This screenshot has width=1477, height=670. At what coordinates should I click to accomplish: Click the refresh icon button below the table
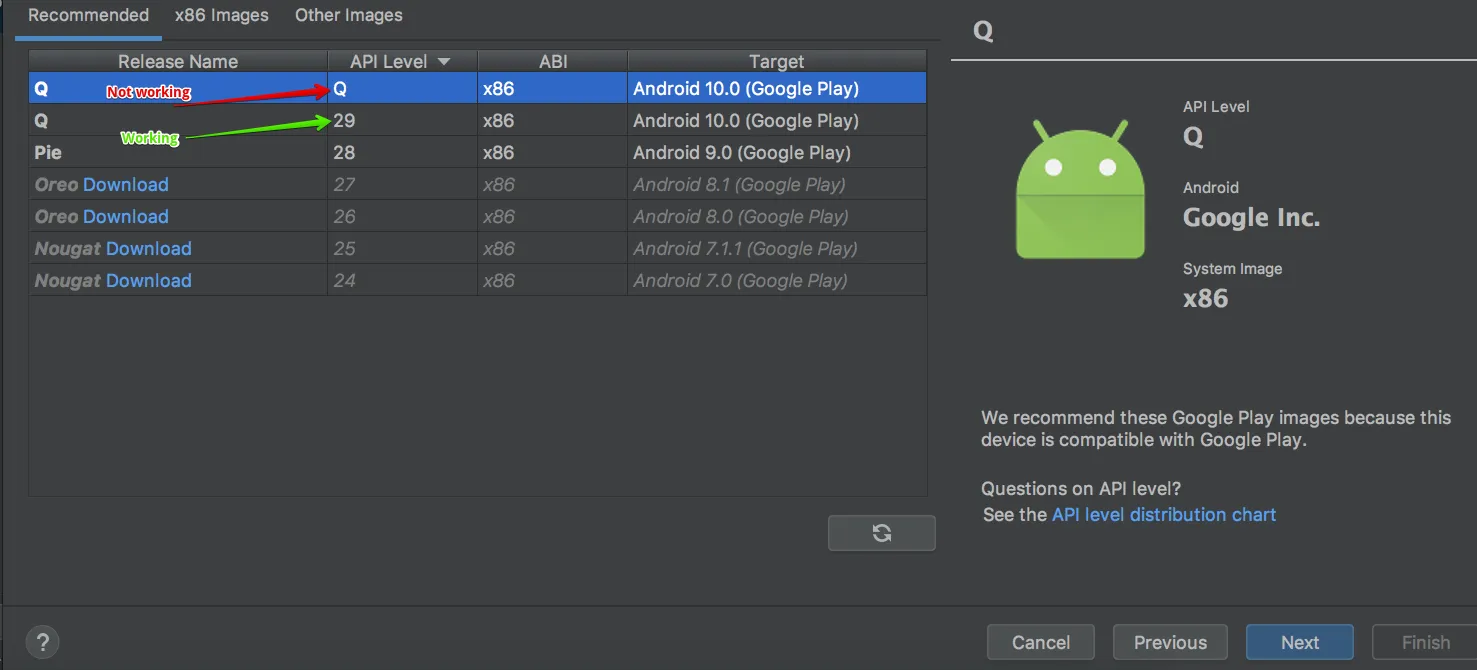[881, 533]
